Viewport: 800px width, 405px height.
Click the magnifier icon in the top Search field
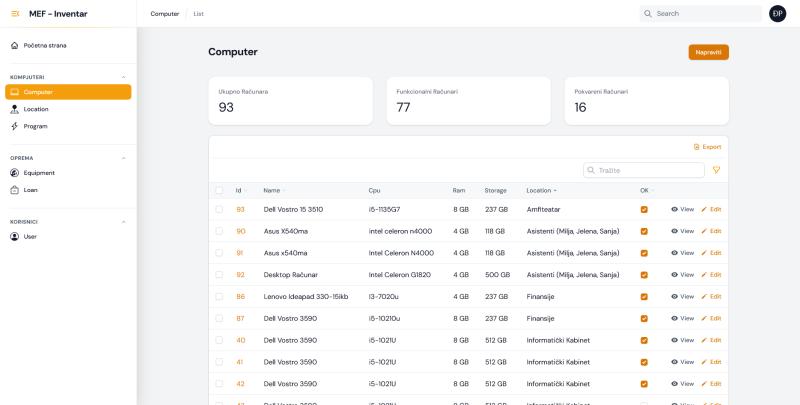click(x=648, y=14)
